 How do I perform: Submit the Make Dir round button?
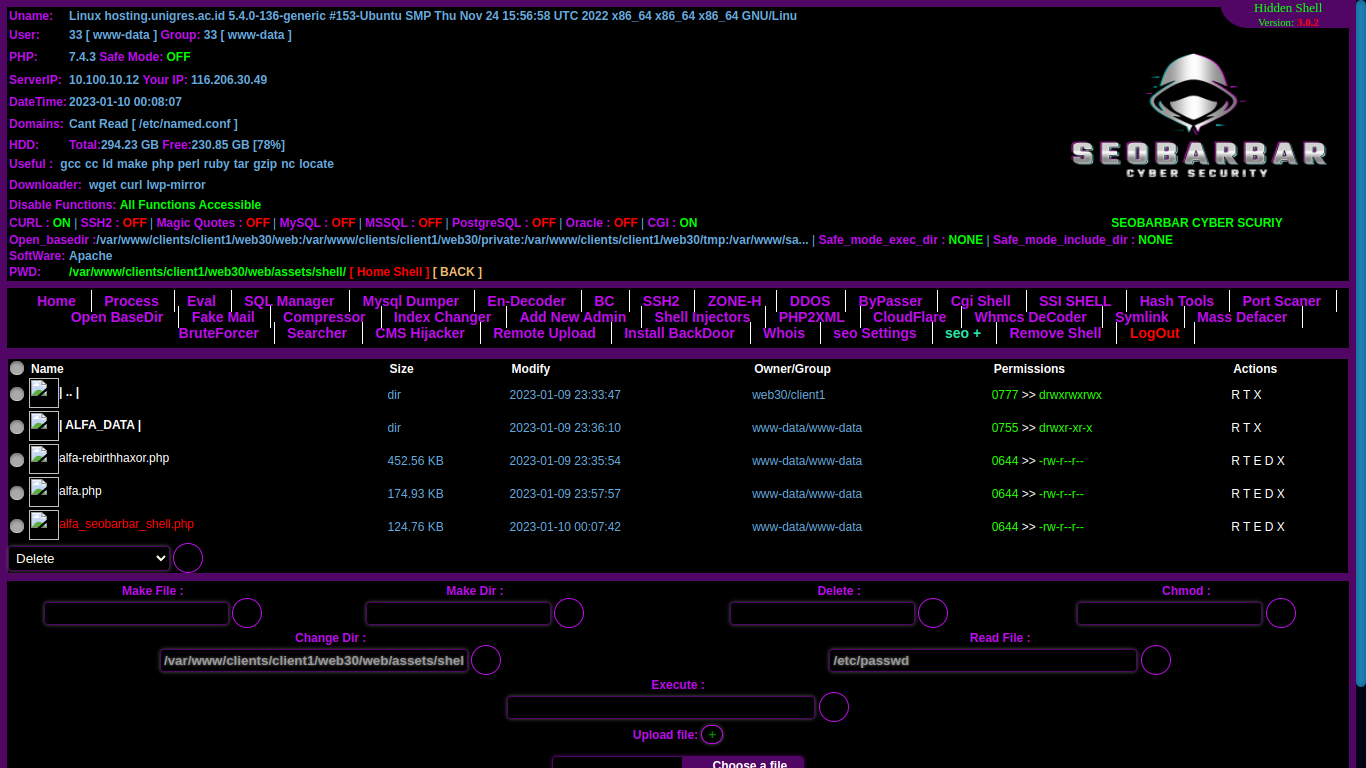point(569,613)
